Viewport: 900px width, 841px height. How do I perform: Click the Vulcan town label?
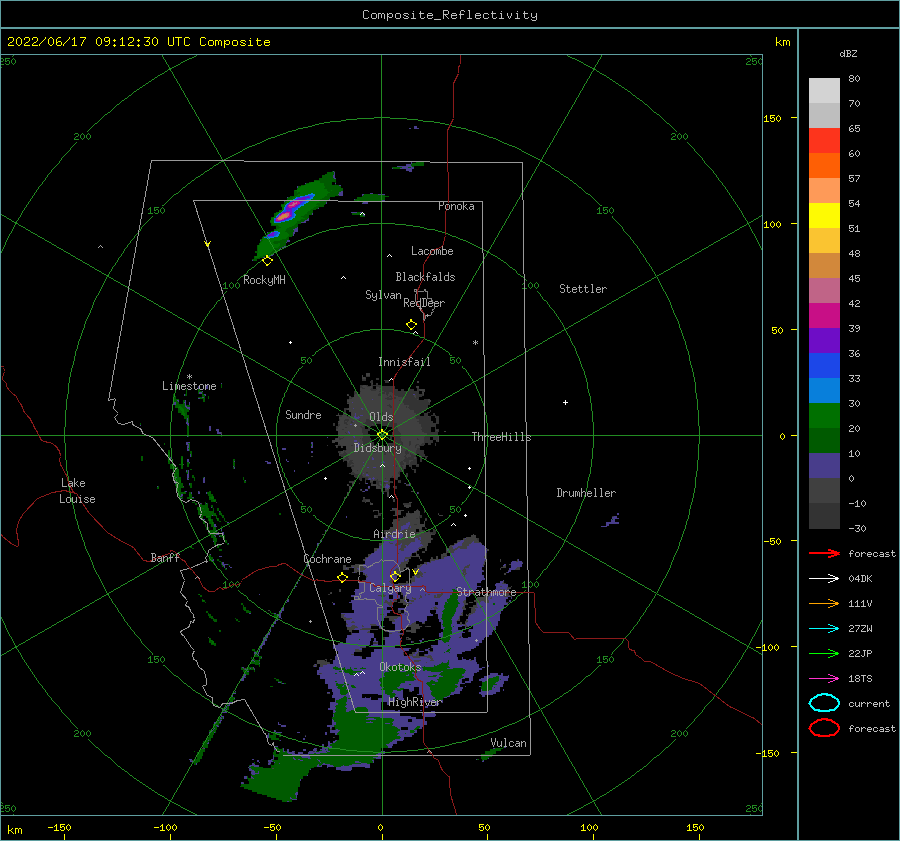pos(508,743)
